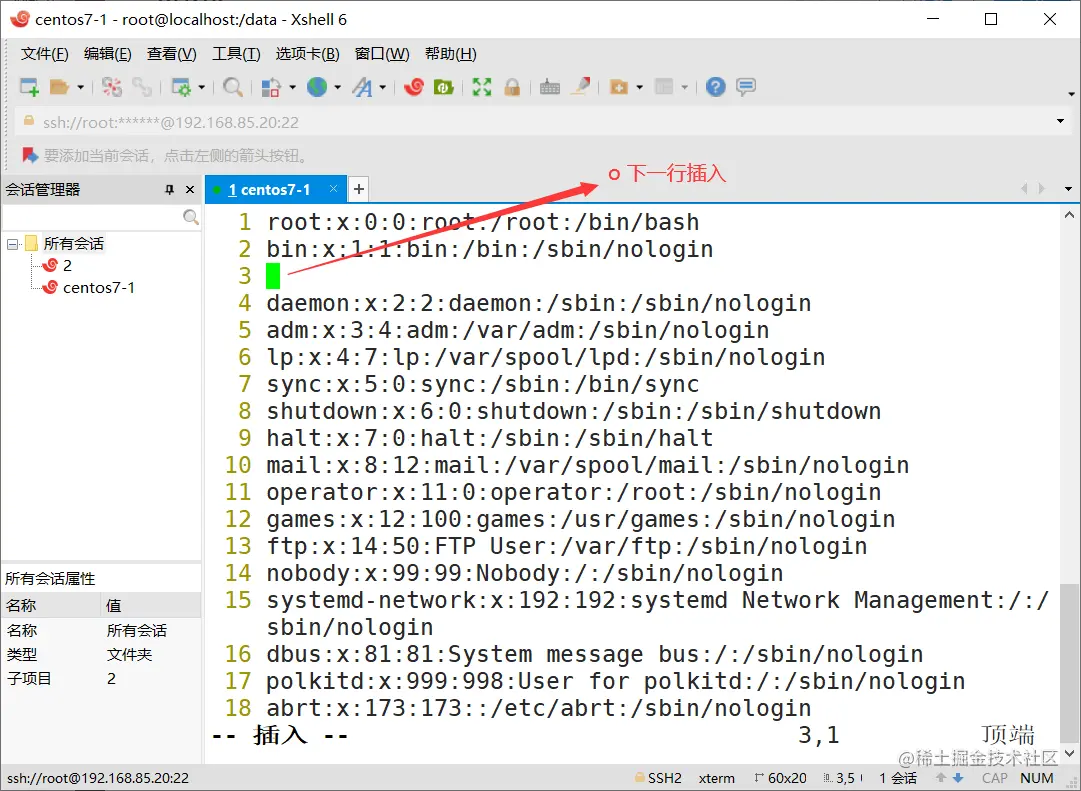Click the grayed layout panel icon
1081x791 pixels.
[664, 87]
